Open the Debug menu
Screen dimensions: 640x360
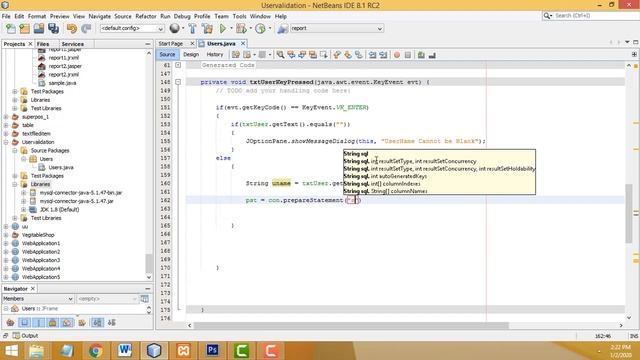coord(182,16)
